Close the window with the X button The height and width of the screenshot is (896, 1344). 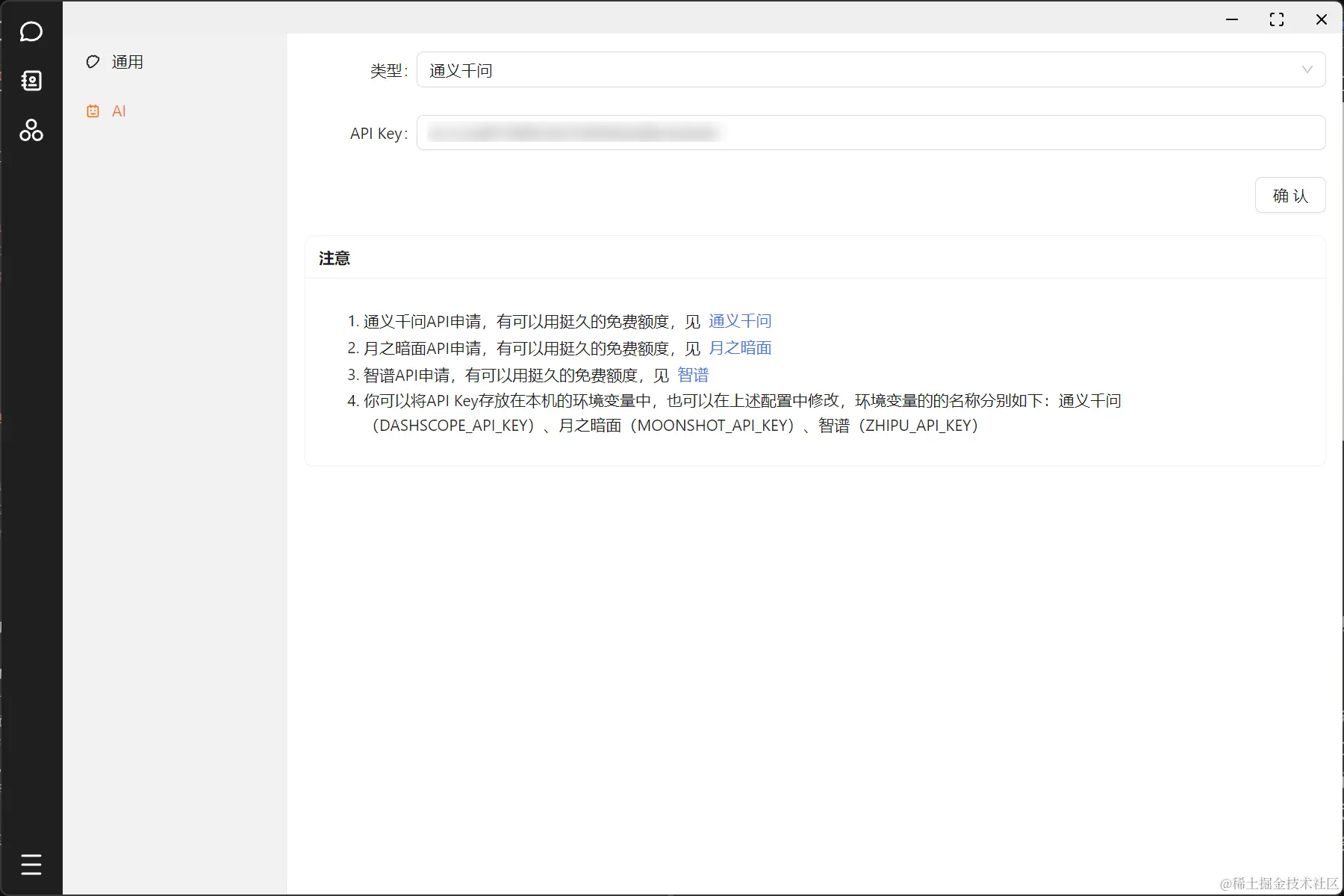(x=1322, y=19)
